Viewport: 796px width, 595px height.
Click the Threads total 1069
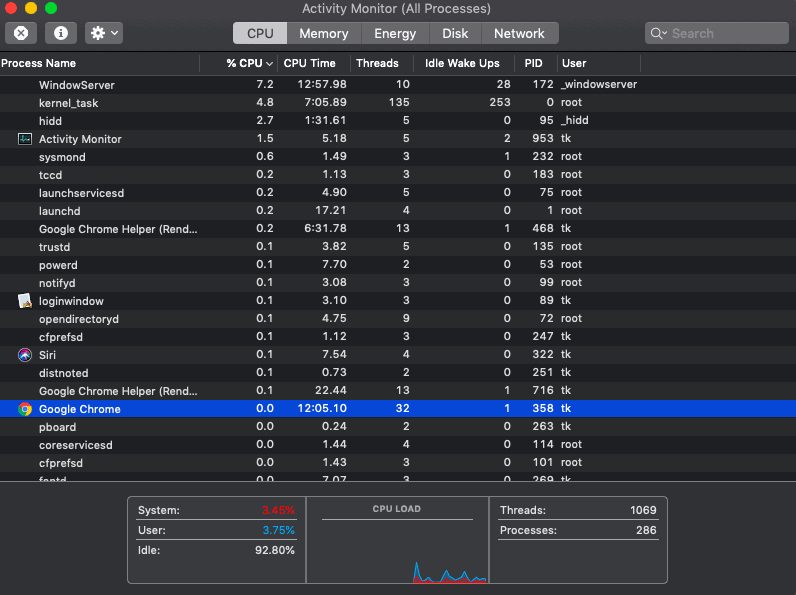pyautogui.click(x=643, y=510)
